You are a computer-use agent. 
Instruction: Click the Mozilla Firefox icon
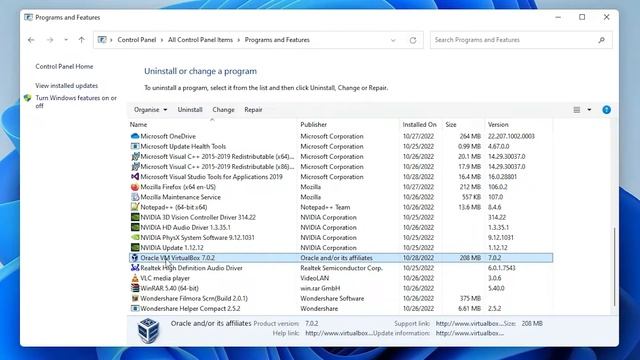click(x=135, y=187)
